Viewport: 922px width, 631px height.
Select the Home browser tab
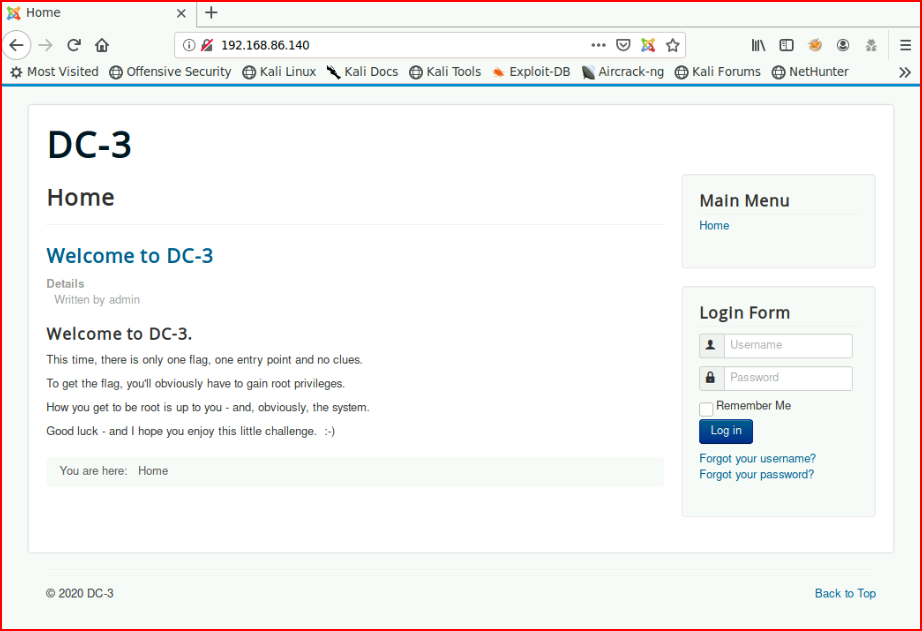click(x=99, y=13)
